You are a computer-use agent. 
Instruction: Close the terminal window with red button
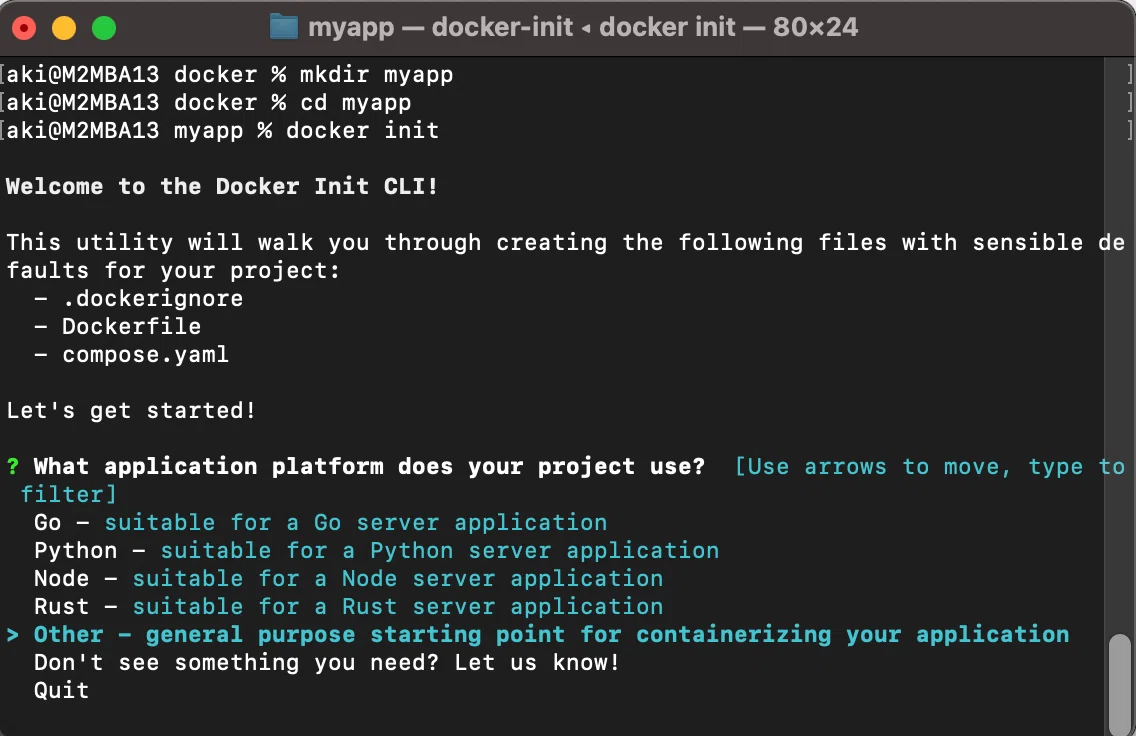[x=24, y=28]
